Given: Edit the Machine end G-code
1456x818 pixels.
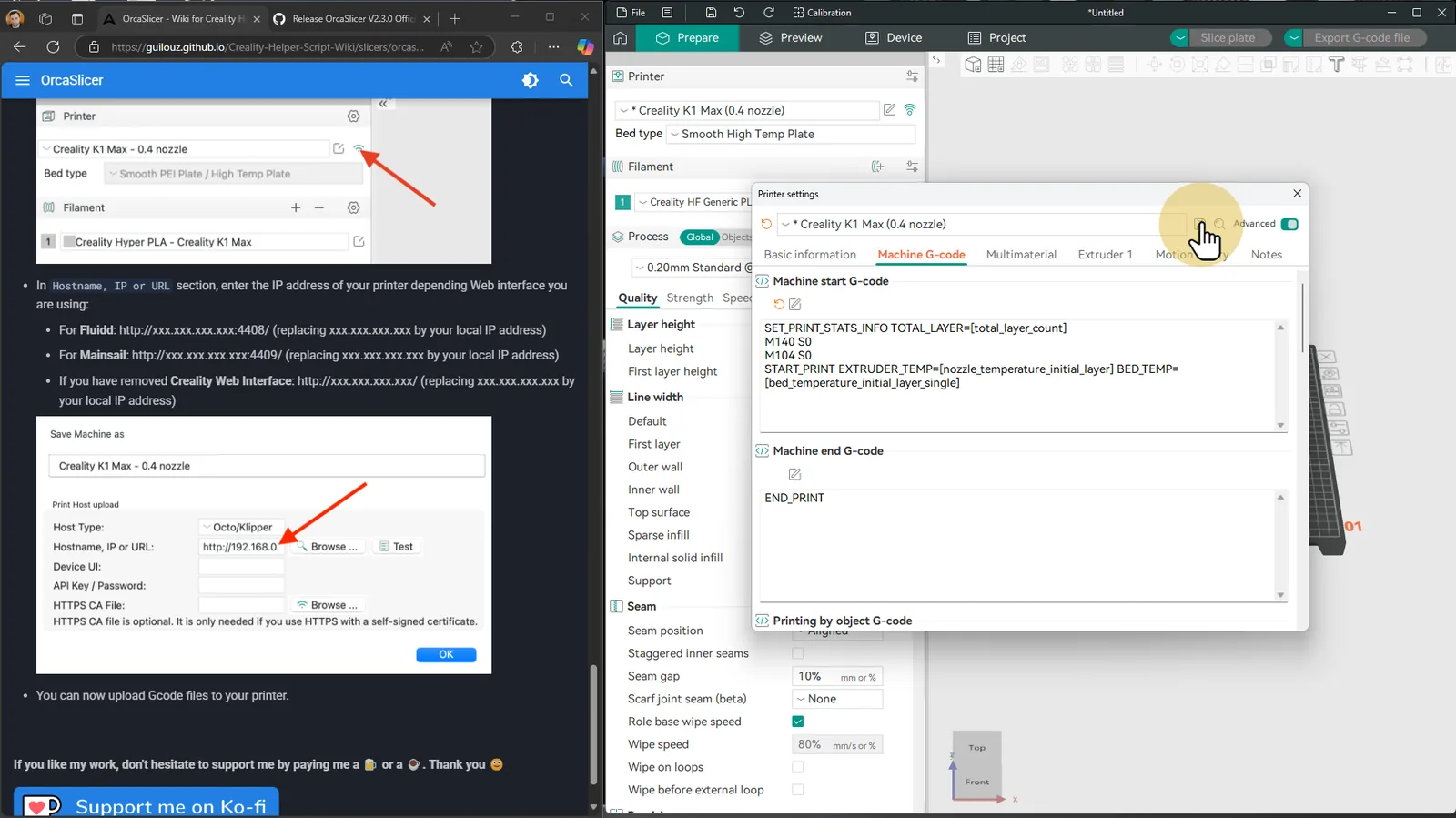Looking at the screenshot, I should click(794, 474).
